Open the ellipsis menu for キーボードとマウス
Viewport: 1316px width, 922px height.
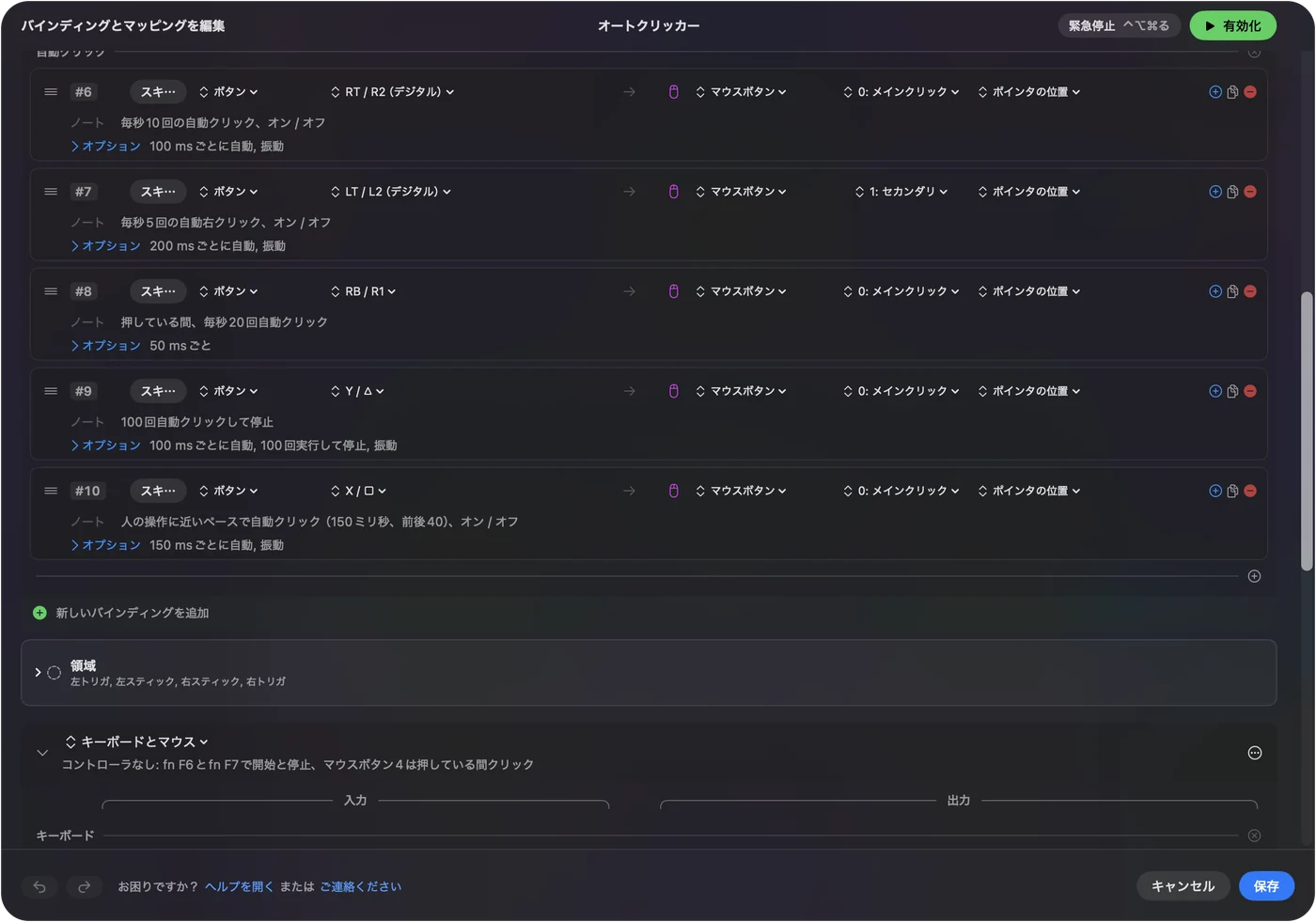(1255, 753)
